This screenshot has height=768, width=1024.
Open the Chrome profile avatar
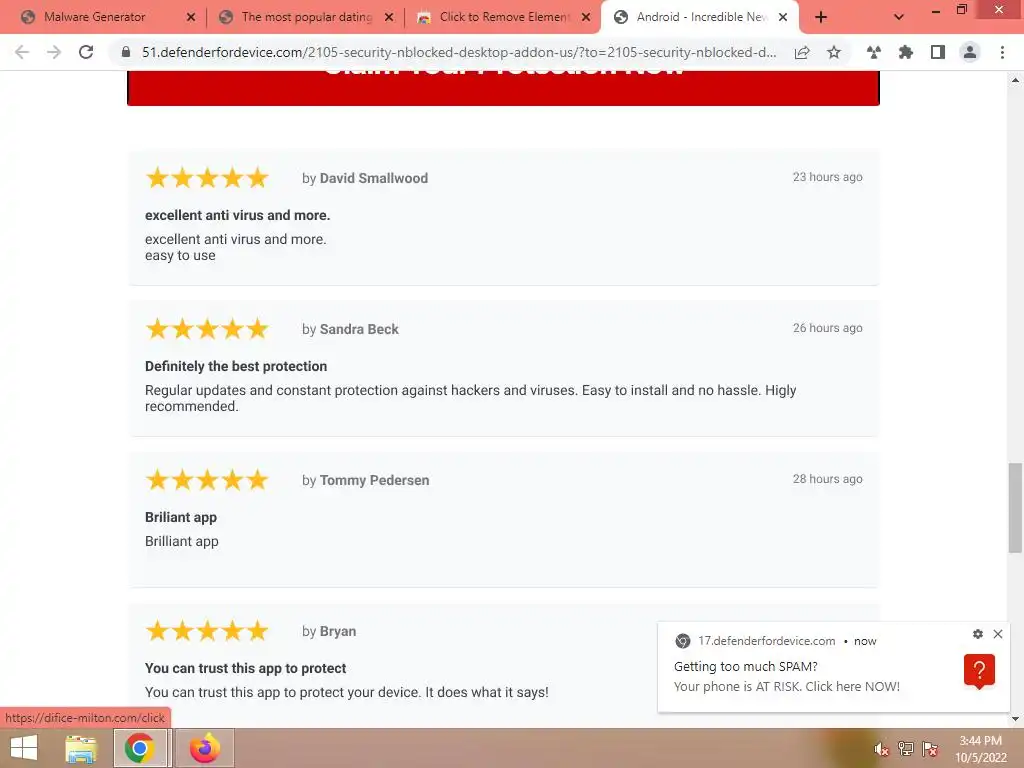click(970, 52)
